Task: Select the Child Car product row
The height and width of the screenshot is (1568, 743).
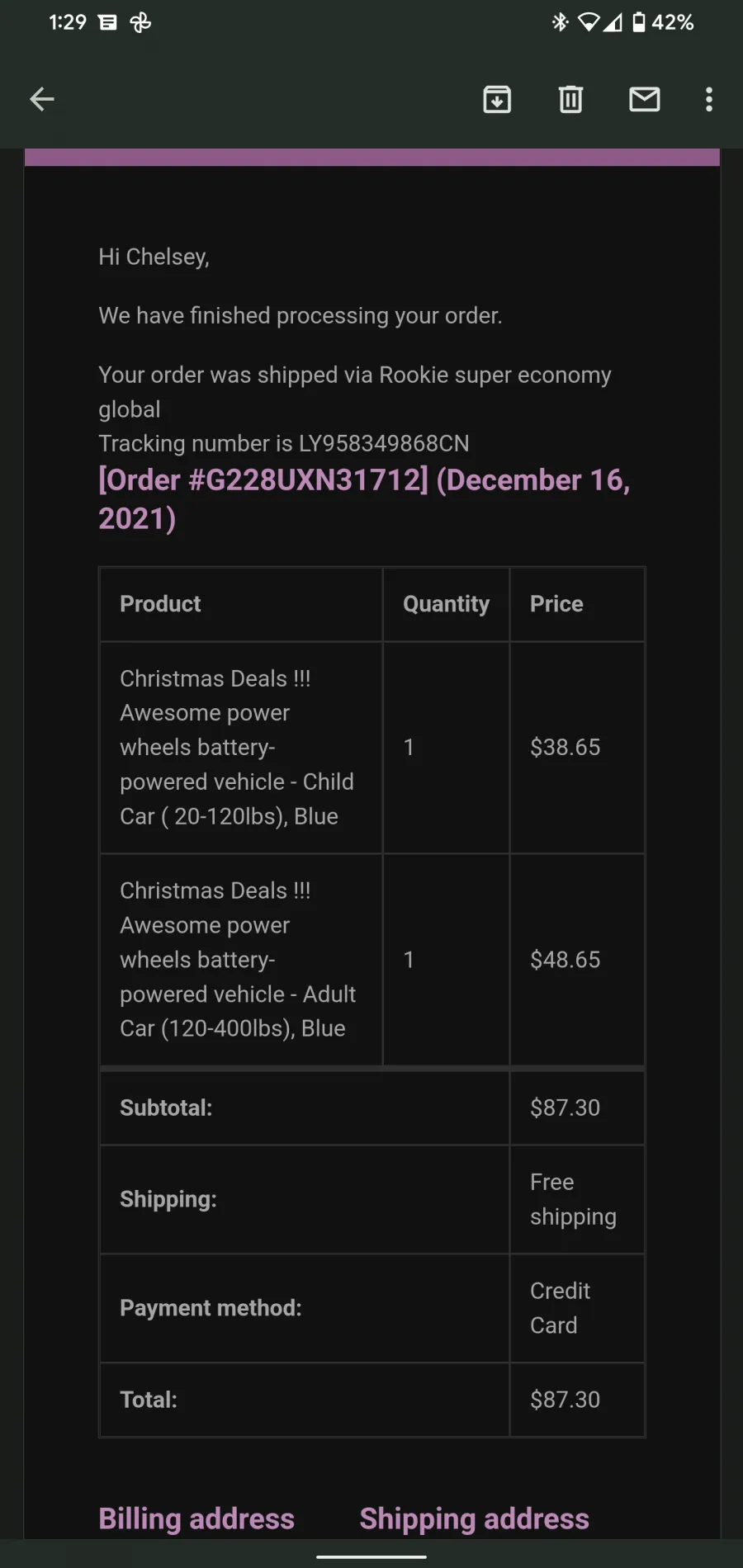Action: click(372, 748)
